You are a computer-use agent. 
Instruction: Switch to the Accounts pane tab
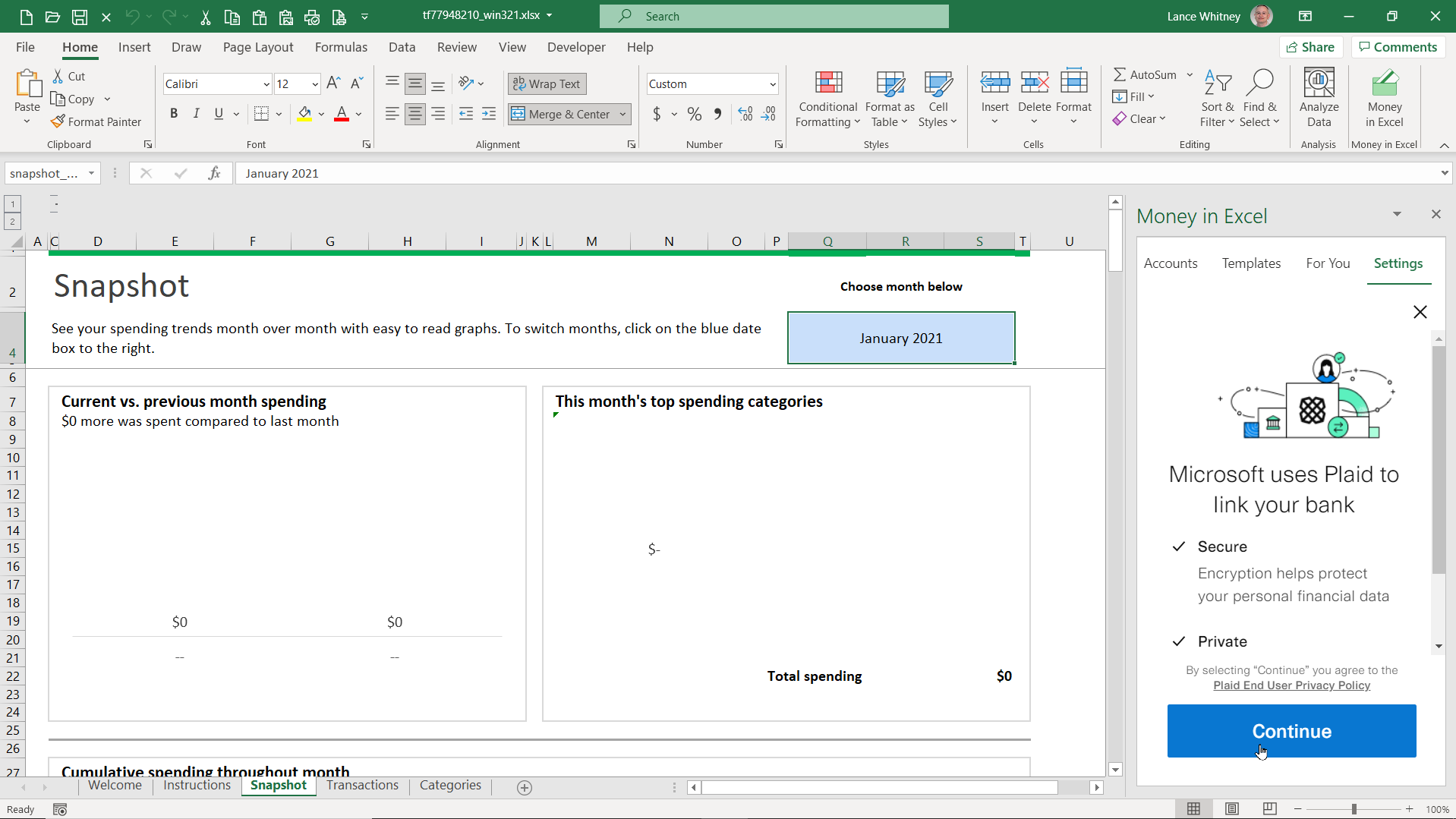(1171, 263)
